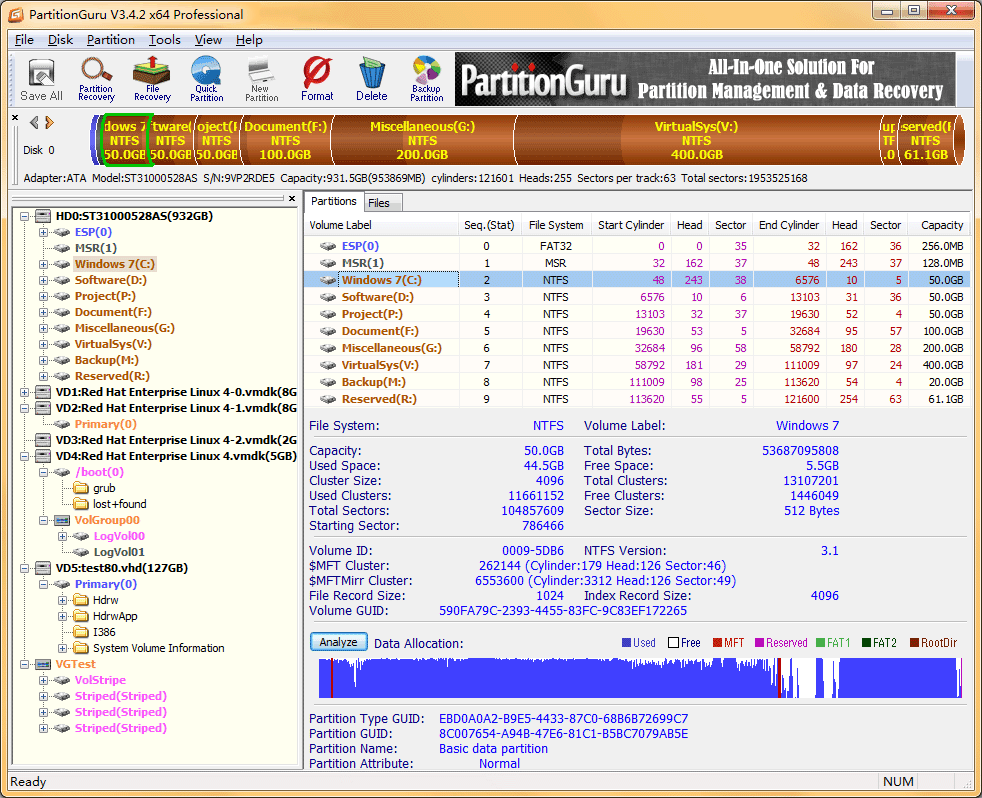Expand the Windows 7(C:) tree node
This screenshot has width=982, height=798.
coord(43,264)
